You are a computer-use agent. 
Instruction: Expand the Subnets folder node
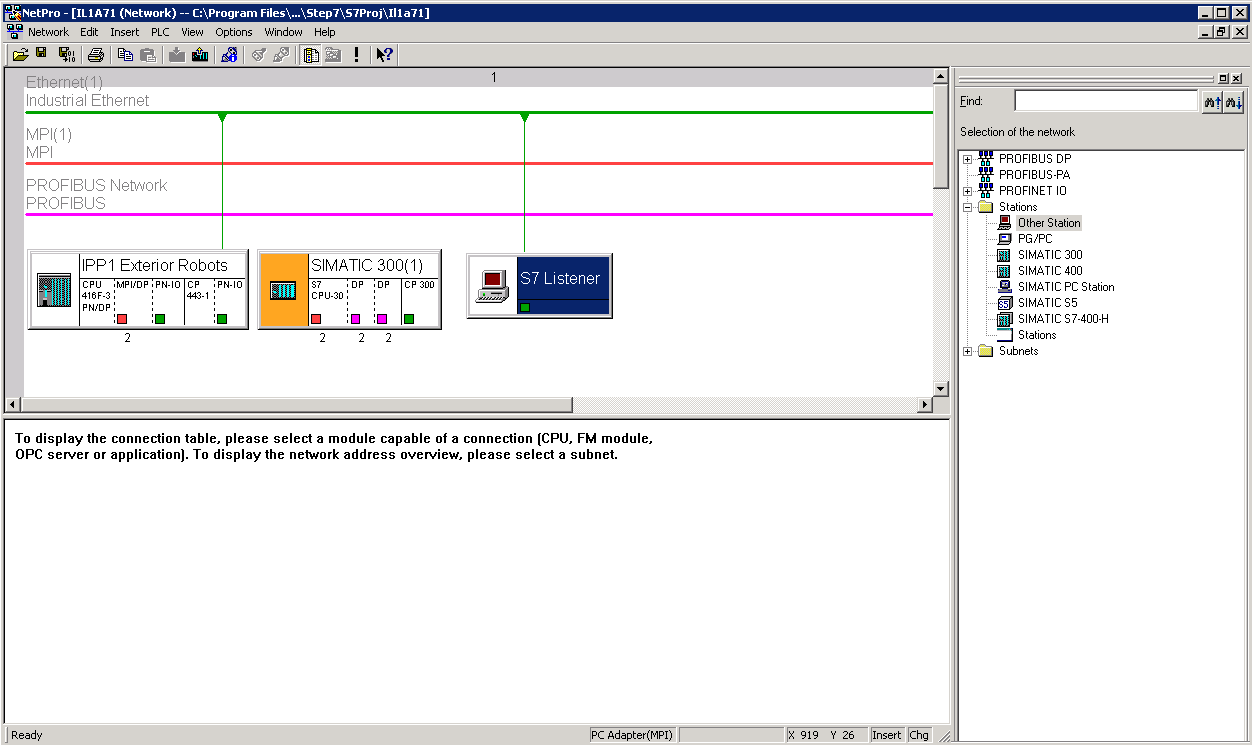pyautogui.click(x=967, y=351)
